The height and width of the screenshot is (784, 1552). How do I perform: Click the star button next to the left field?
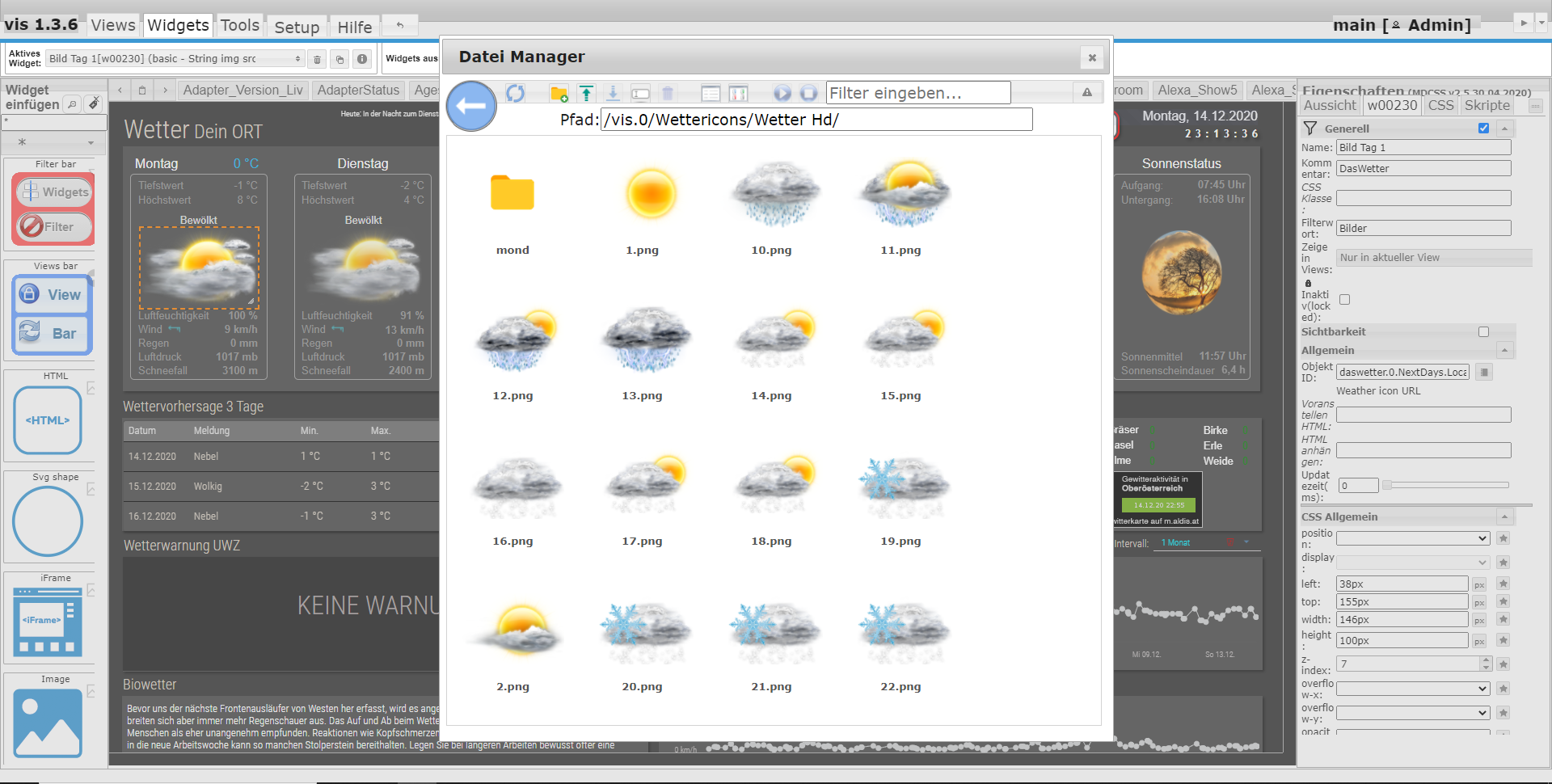pos(1503,584)
